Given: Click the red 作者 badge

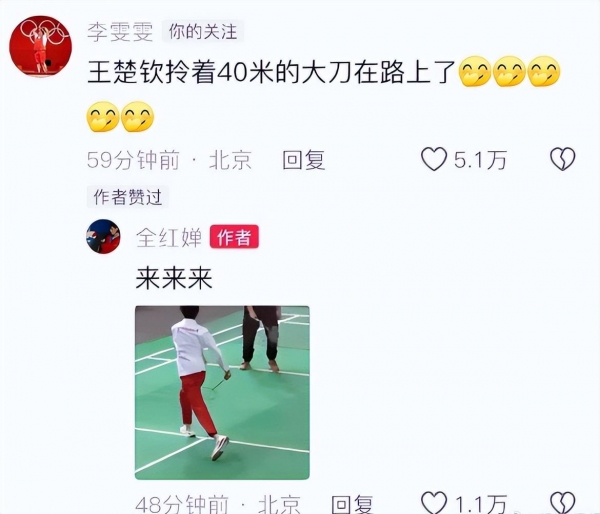Looking at the screenshot, I should click(234, 237).
